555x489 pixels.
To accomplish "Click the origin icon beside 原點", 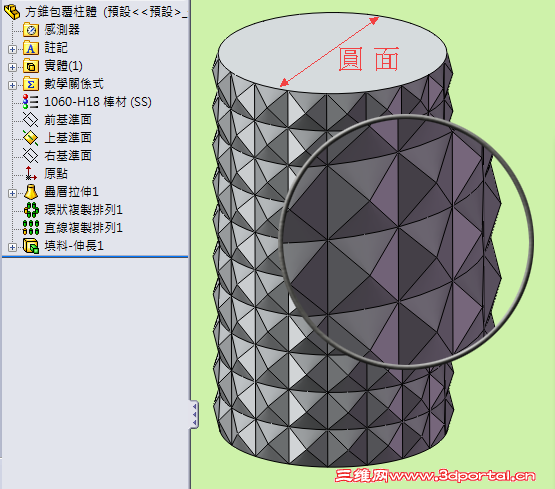I will pyautogui.click(x=31, y=173).
